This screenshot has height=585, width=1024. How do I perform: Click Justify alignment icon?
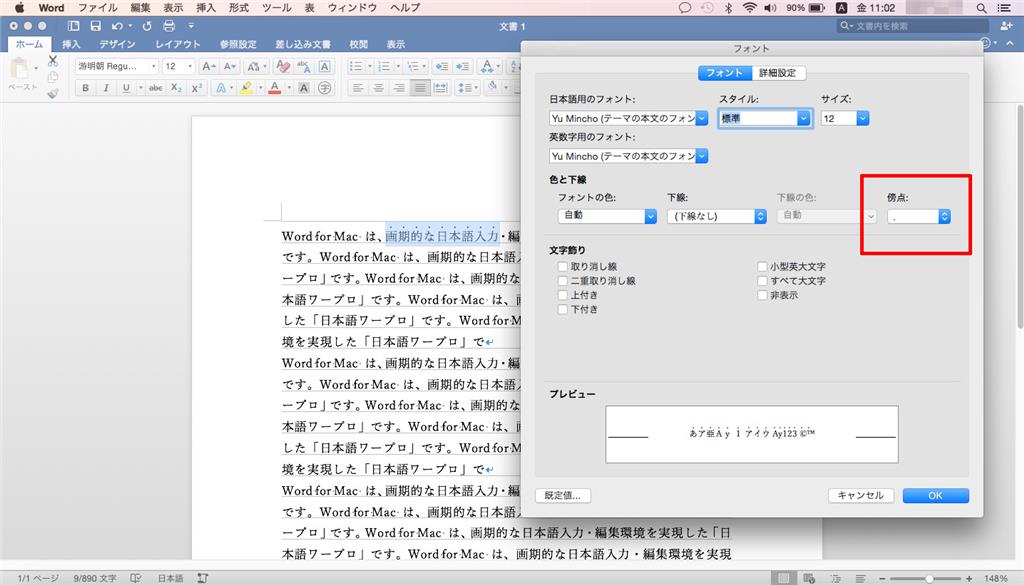pyautogui.click(x=421, y=87)
